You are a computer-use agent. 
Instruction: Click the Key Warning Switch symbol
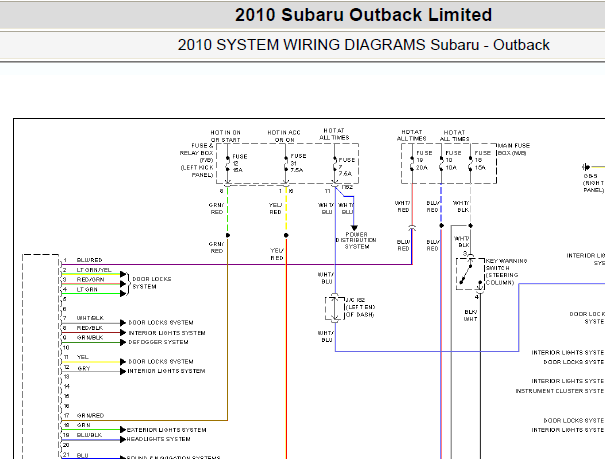470,274
